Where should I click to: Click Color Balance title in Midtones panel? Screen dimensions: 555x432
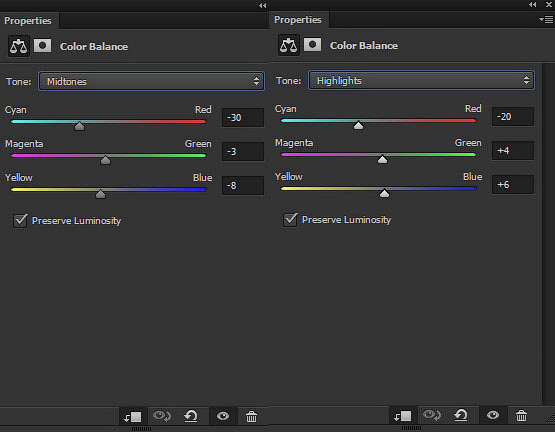tap(94, 46)
